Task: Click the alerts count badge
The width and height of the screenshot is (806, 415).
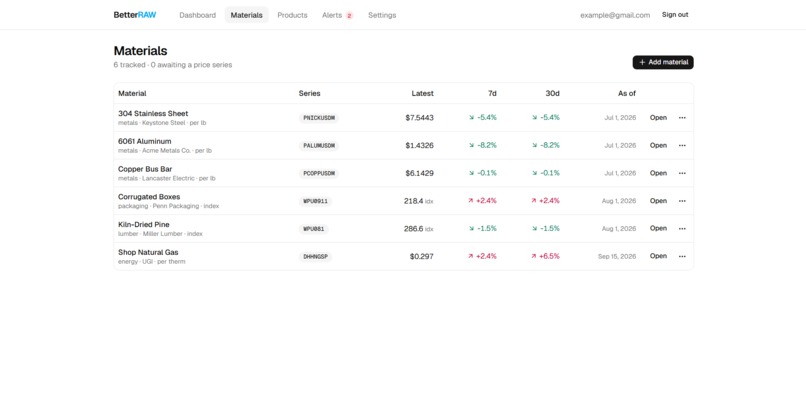Action: point(349,15)
